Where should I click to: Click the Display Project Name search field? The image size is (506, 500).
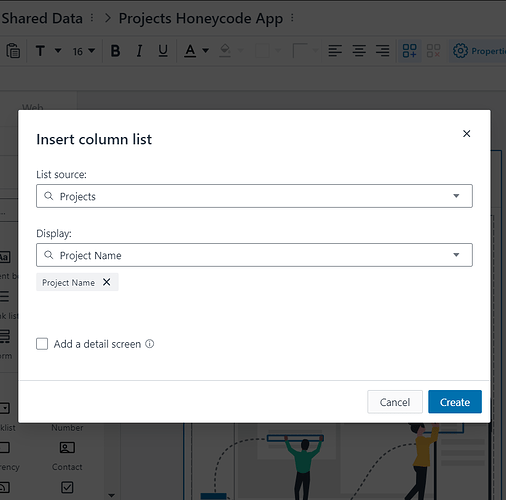(x=254, y=255)
